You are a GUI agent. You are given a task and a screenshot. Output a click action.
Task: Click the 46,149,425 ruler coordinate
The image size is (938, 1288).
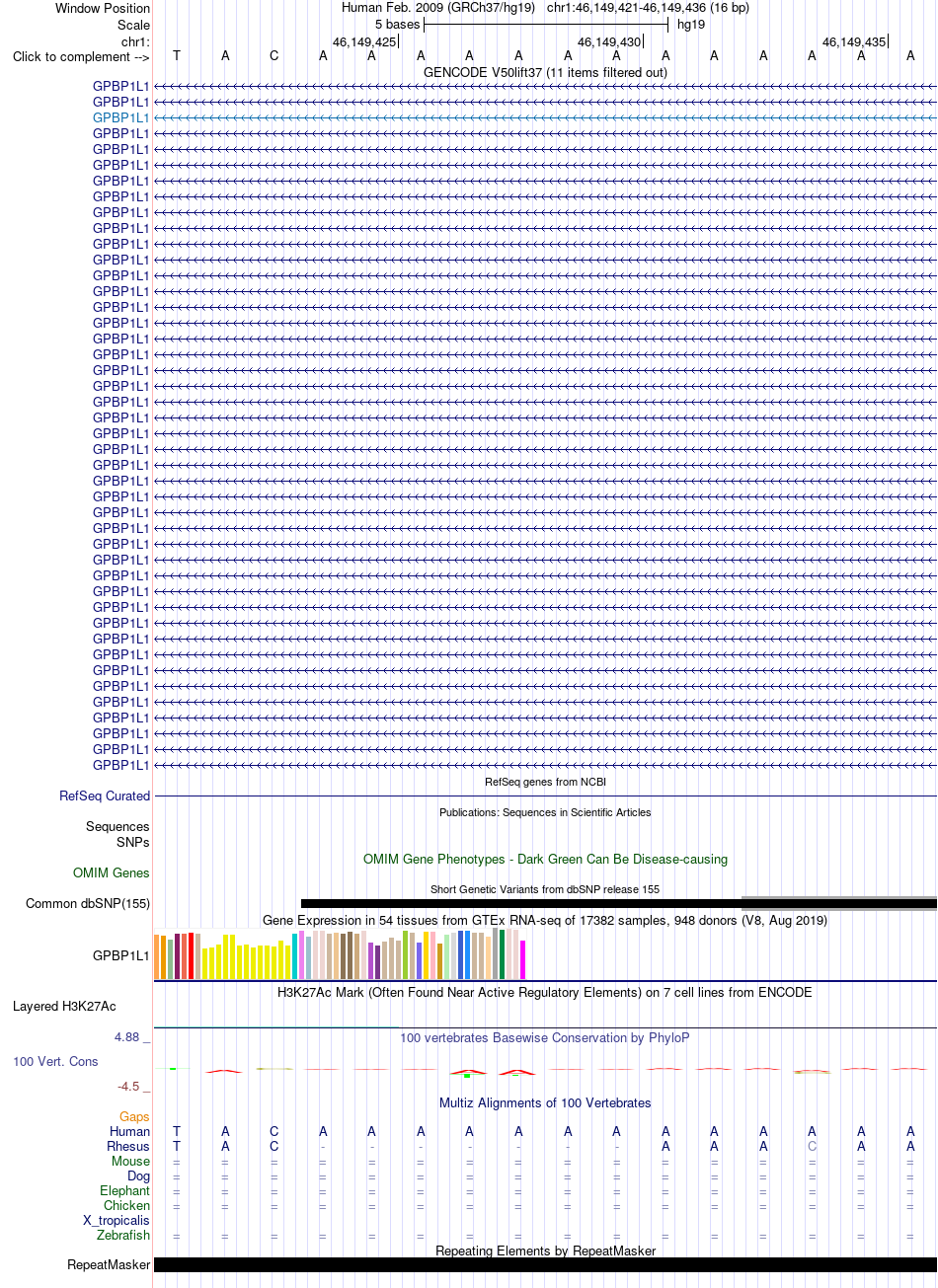click(364, 41)
